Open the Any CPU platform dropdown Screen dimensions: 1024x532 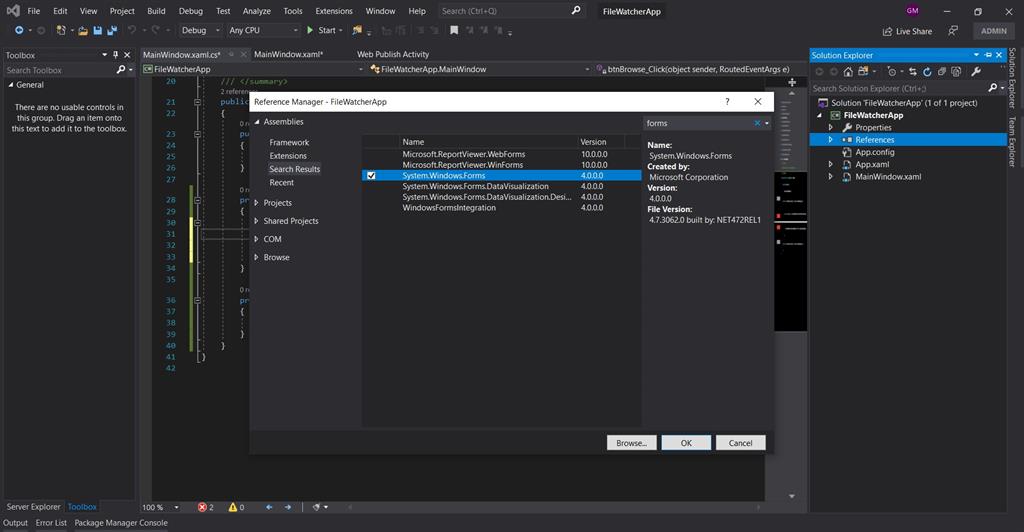pos(263,30)
